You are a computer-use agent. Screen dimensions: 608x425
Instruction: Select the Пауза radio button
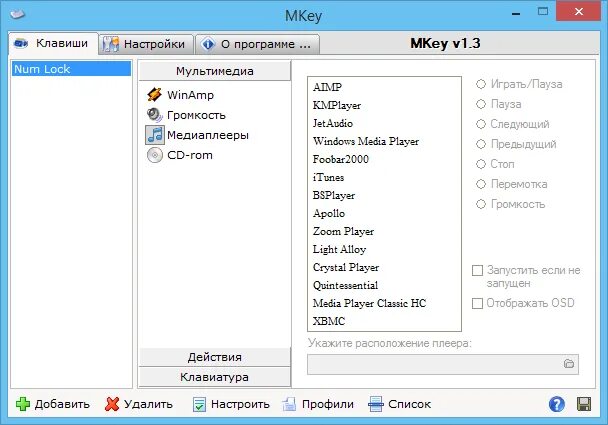(481, 104)
